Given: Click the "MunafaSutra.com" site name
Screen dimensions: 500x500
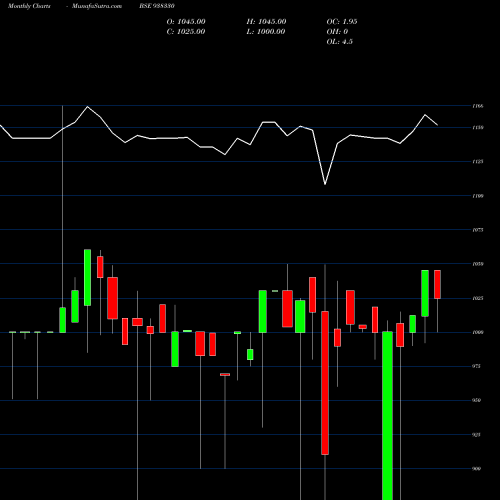Looking at the screenshot, I should 97,6.
